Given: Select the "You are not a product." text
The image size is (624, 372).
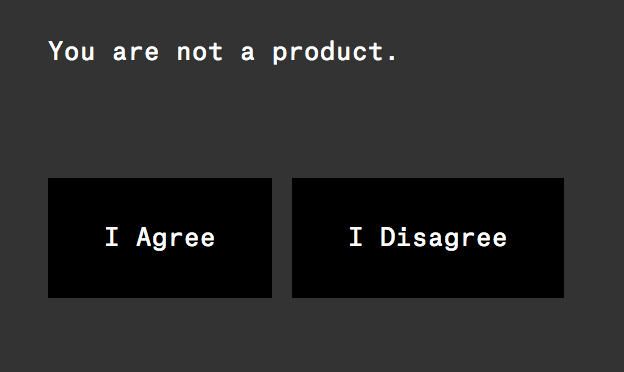Looking at the screenshot, I should pos(223,53).
